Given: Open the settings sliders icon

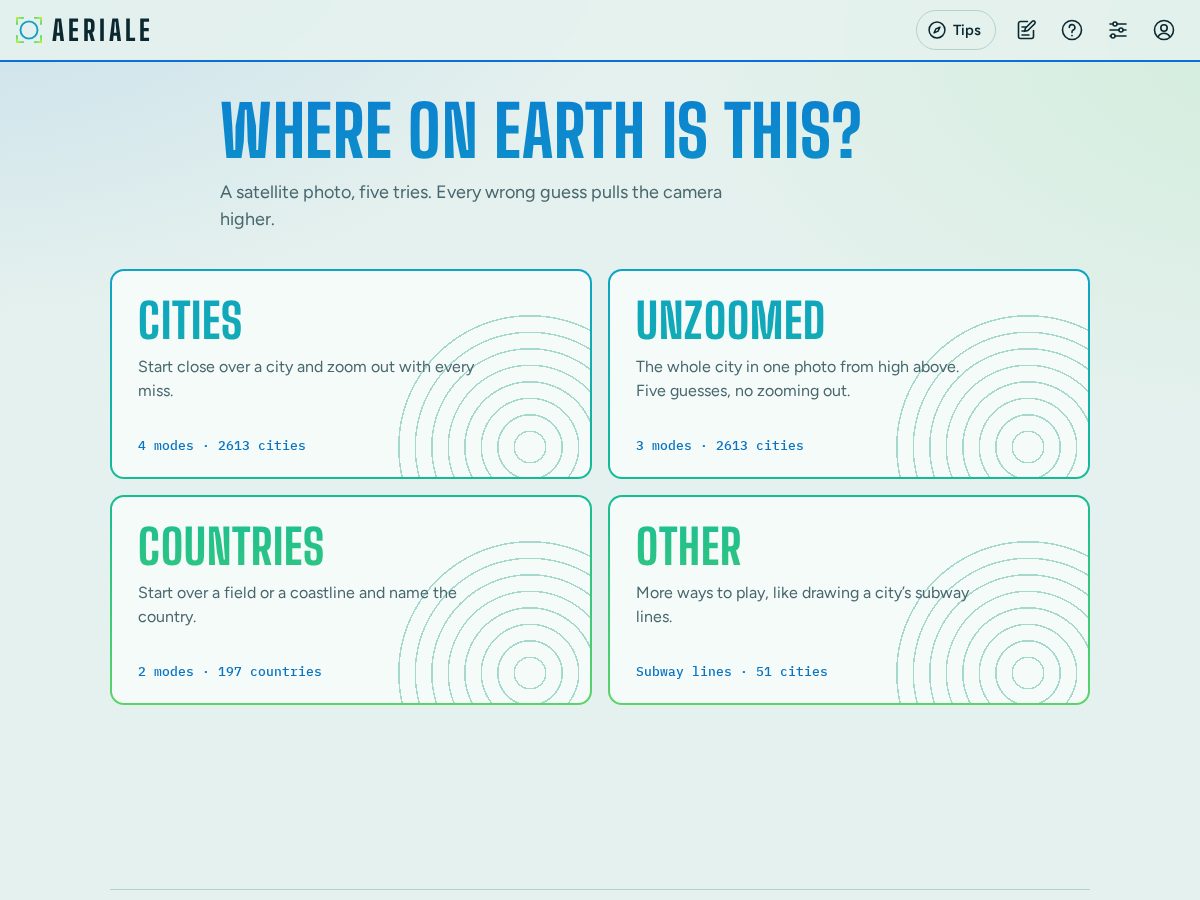Looking at the screenshot, I should (1118, 30).
